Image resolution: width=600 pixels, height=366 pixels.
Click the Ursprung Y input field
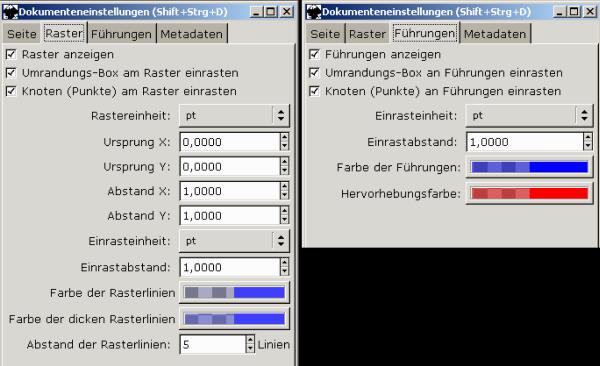click(230, 167)
